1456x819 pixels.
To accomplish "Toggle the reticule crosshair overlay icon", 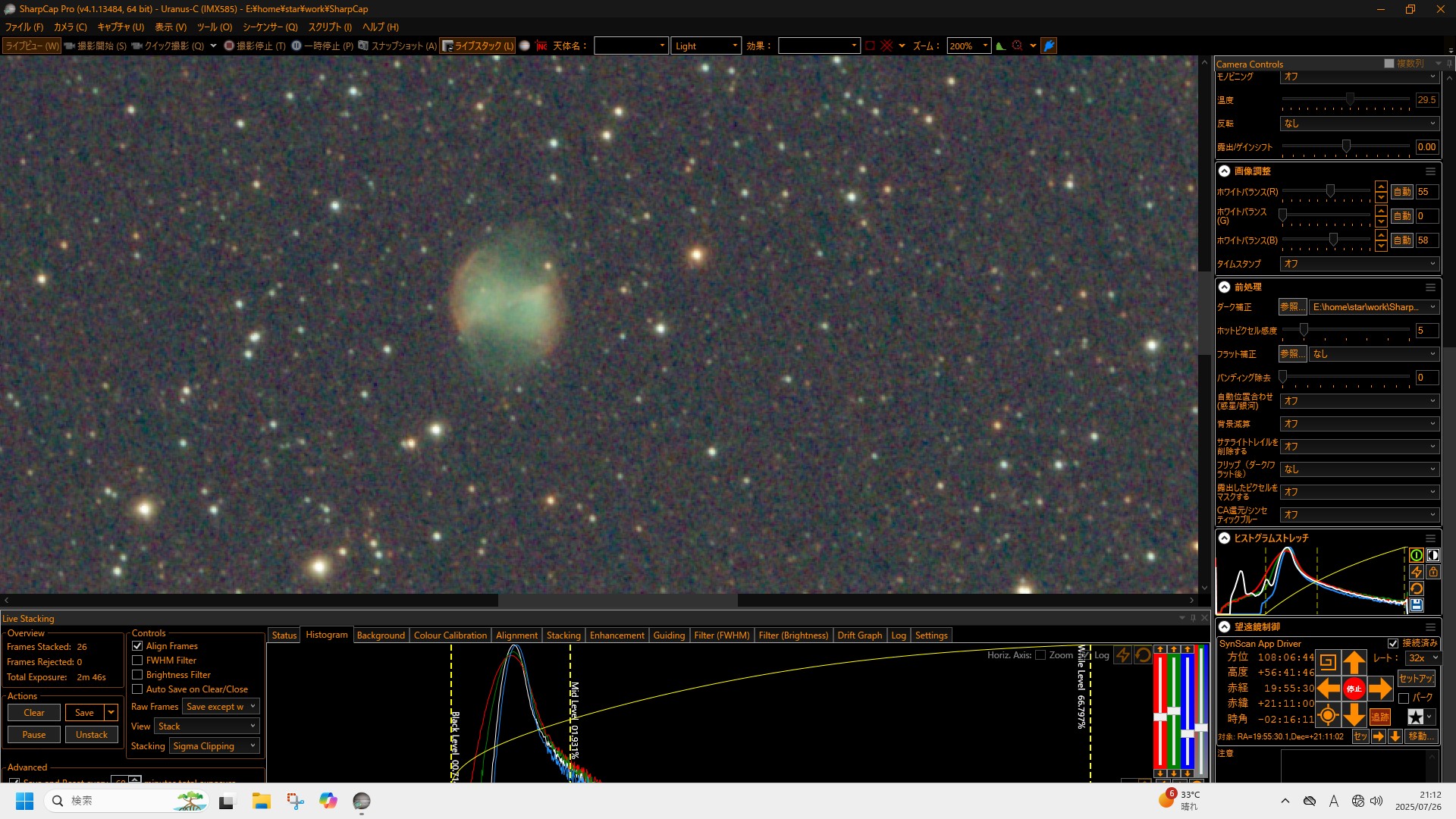I will (886, 46).
